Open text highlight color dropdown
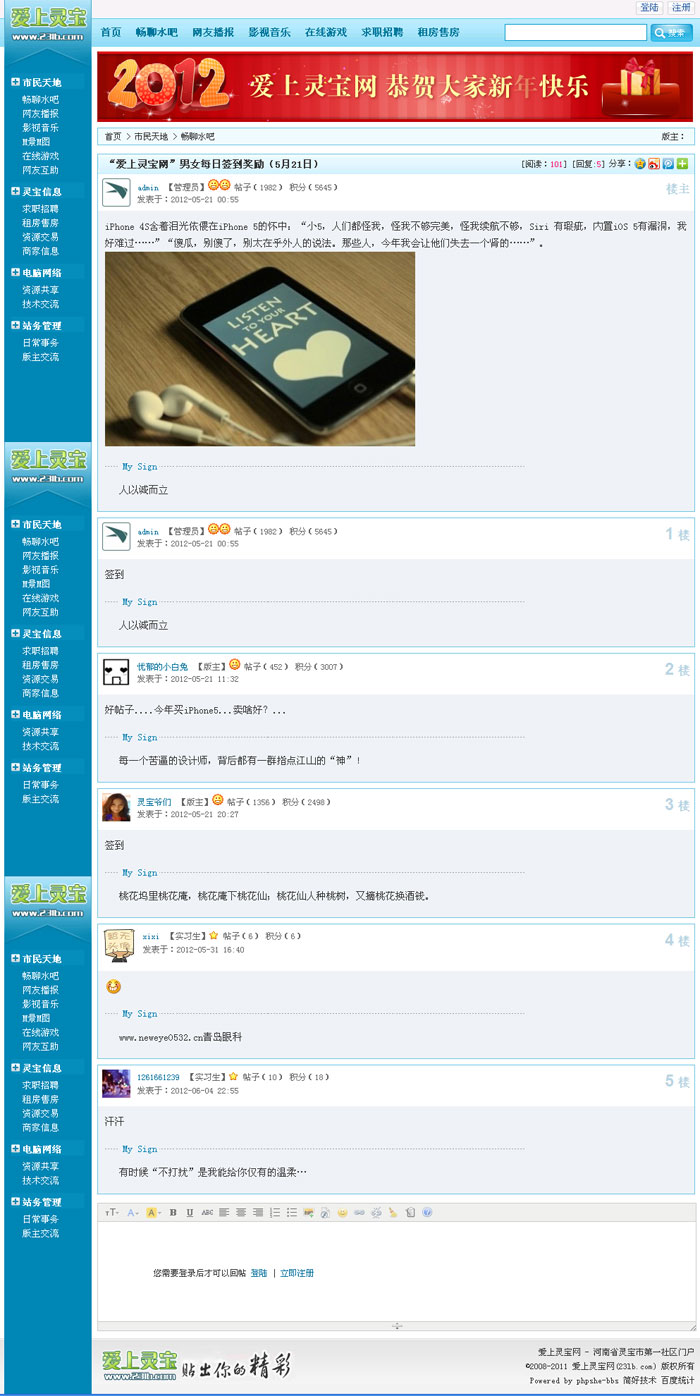Screen dimensions: 700x1396 click(153, 1212)
